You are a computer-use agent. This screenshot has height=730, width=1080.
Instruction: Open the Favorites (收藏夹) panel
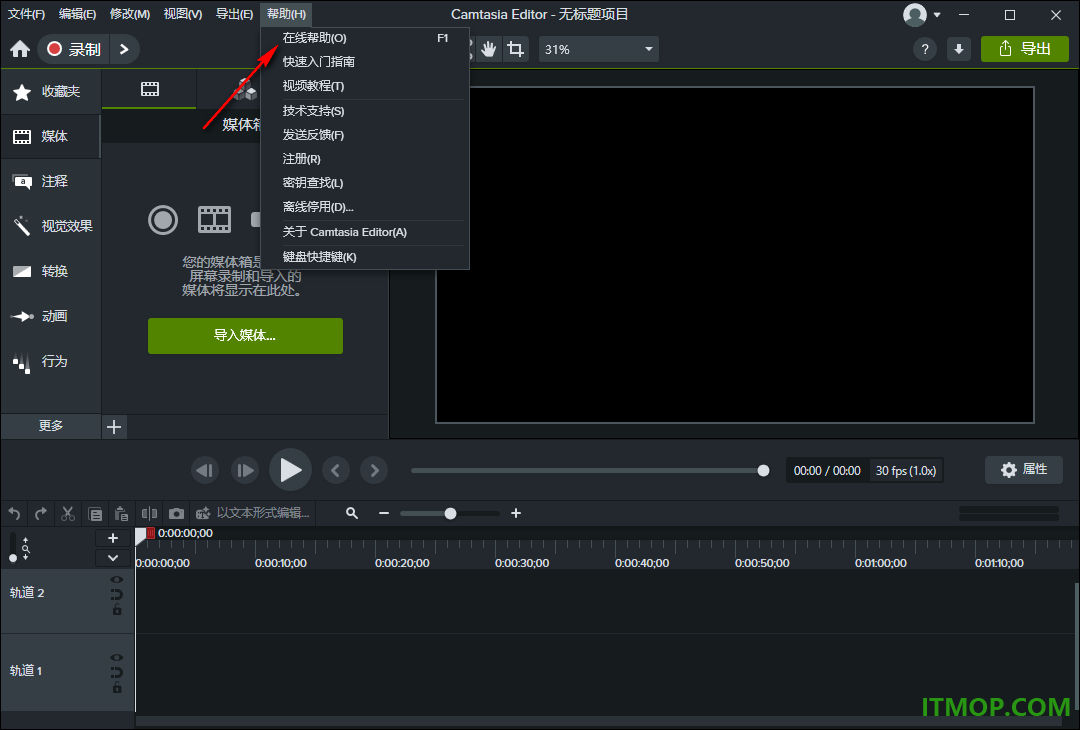pos(51,92)
